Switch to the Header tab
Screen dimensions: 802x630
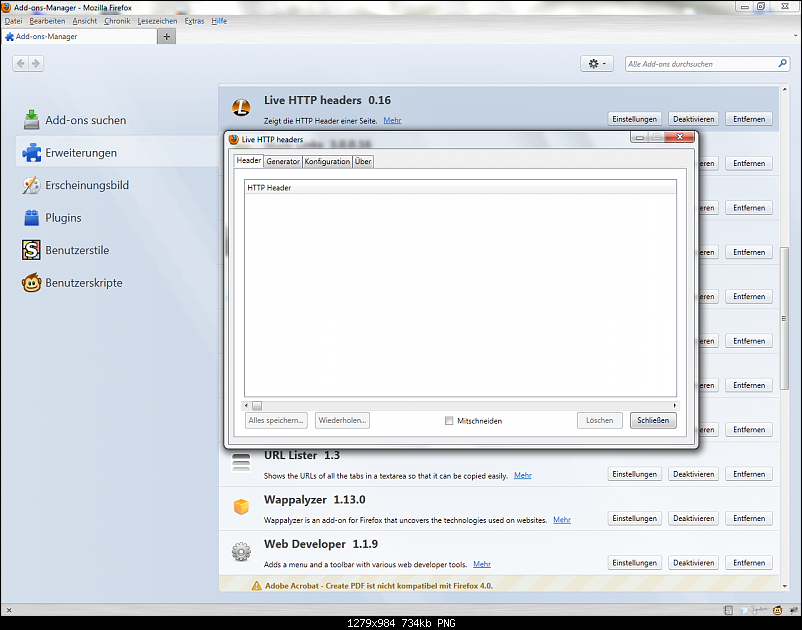coord(249,161)
